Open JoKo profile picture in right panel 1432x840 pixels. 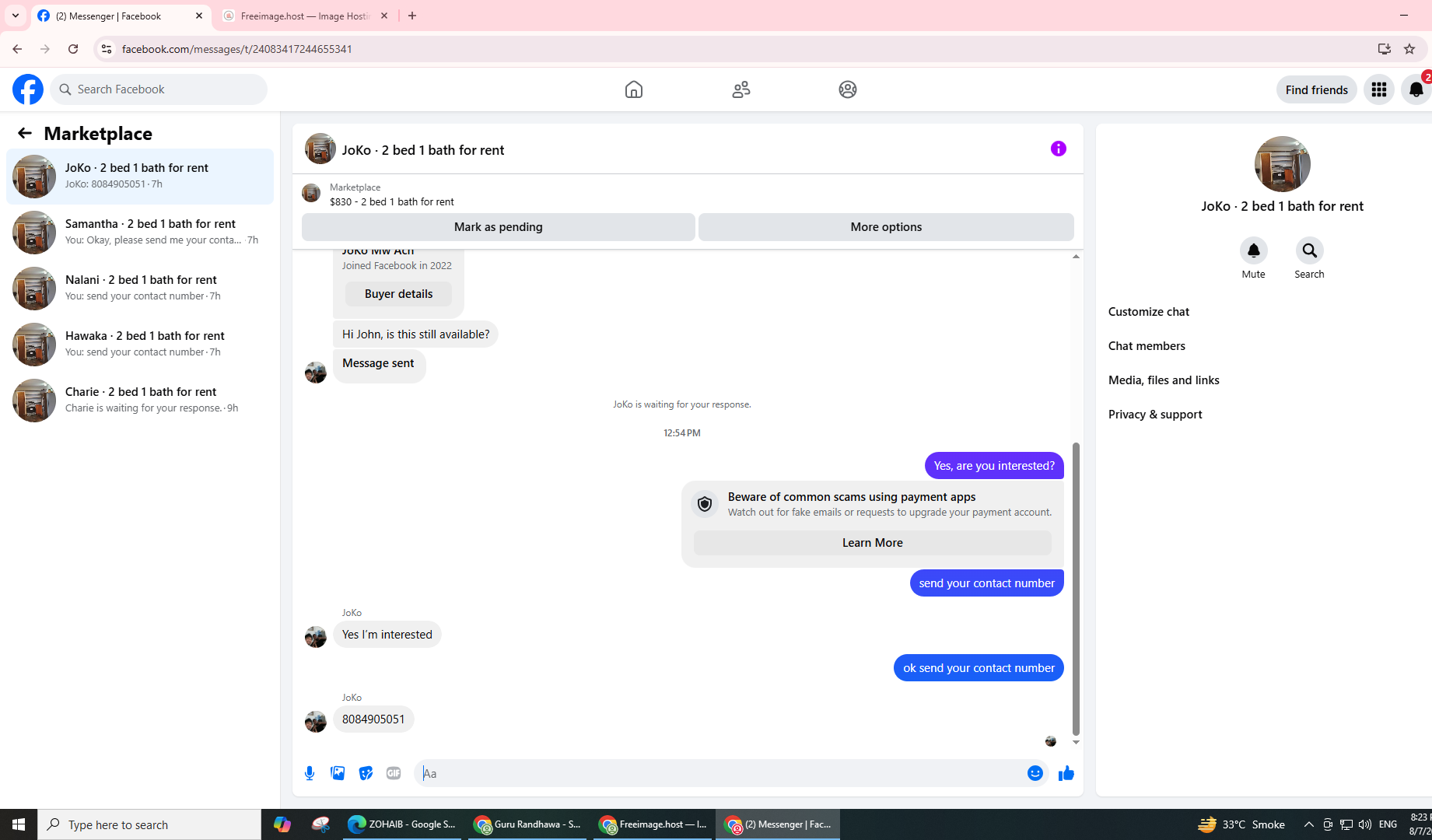(x=1283, y=164)
